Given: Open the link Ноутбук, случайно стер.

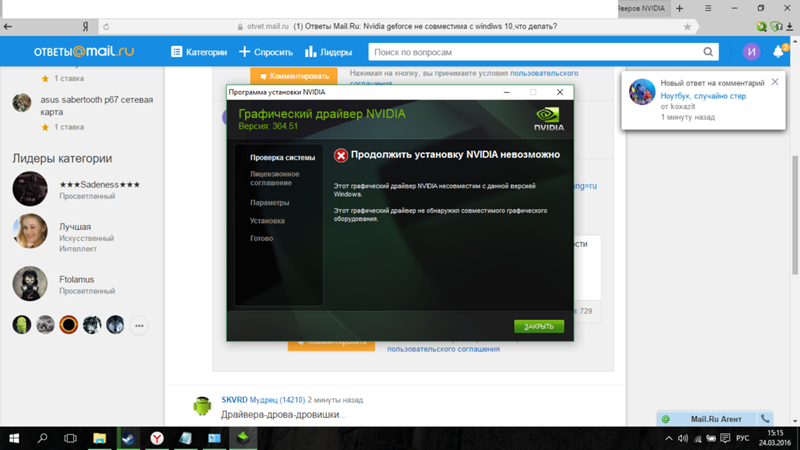Looking at the screenshot, I should (x=704, y=96).
